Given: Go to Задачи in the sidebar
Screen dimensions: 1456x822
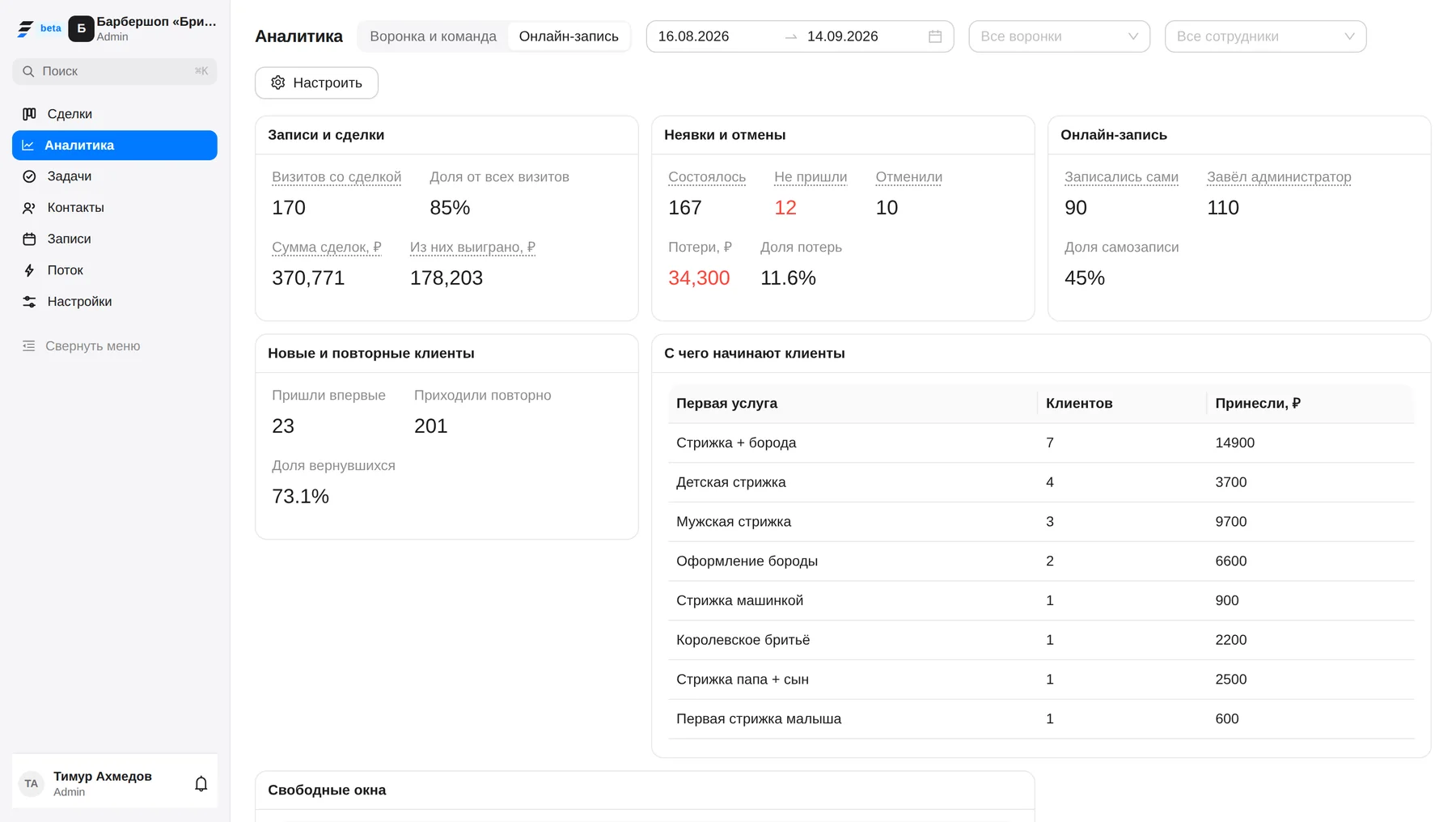Looking at the screenshot, I should click(114, 176).
